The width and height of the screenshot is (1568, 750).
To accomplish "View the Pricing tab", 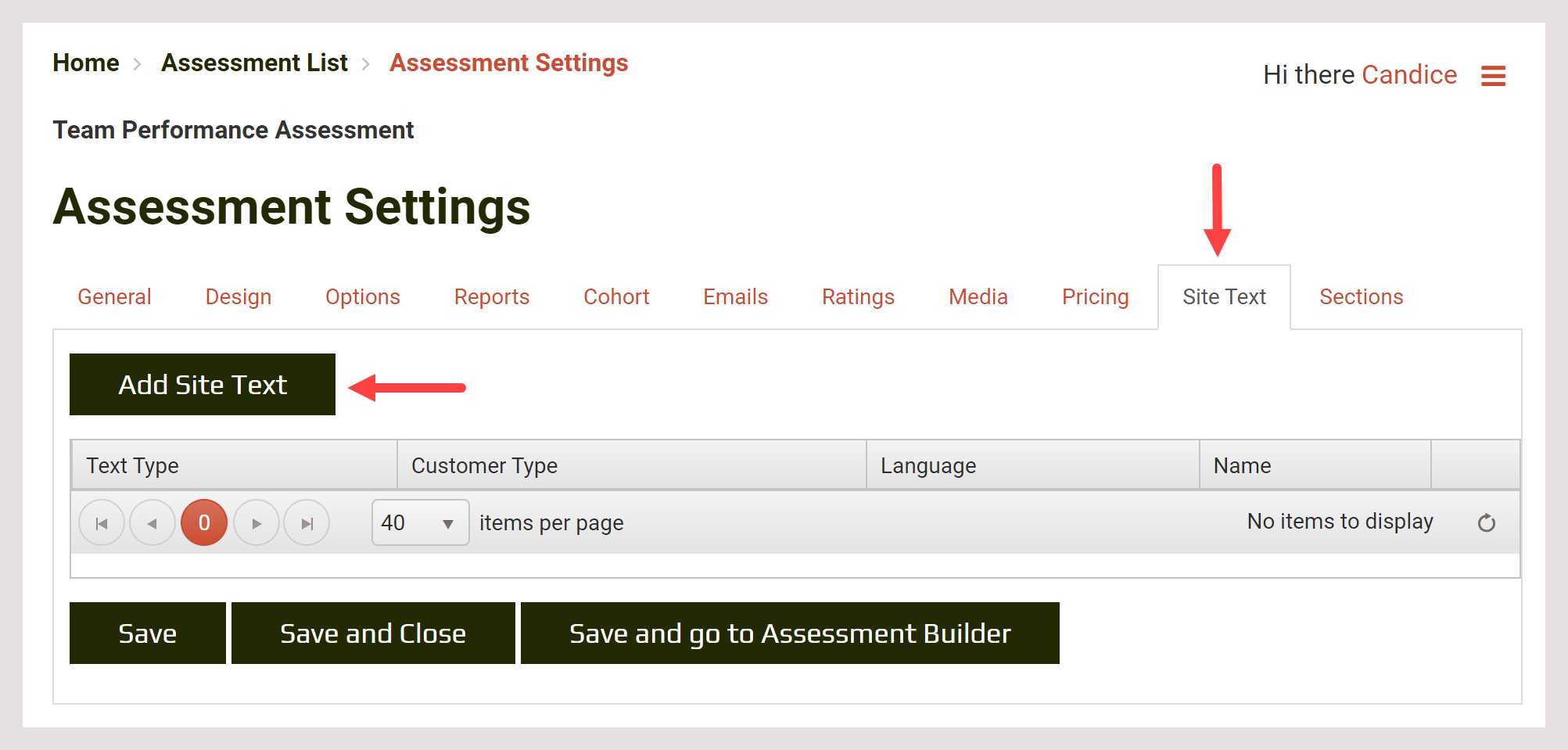I will pos(1095,296).
